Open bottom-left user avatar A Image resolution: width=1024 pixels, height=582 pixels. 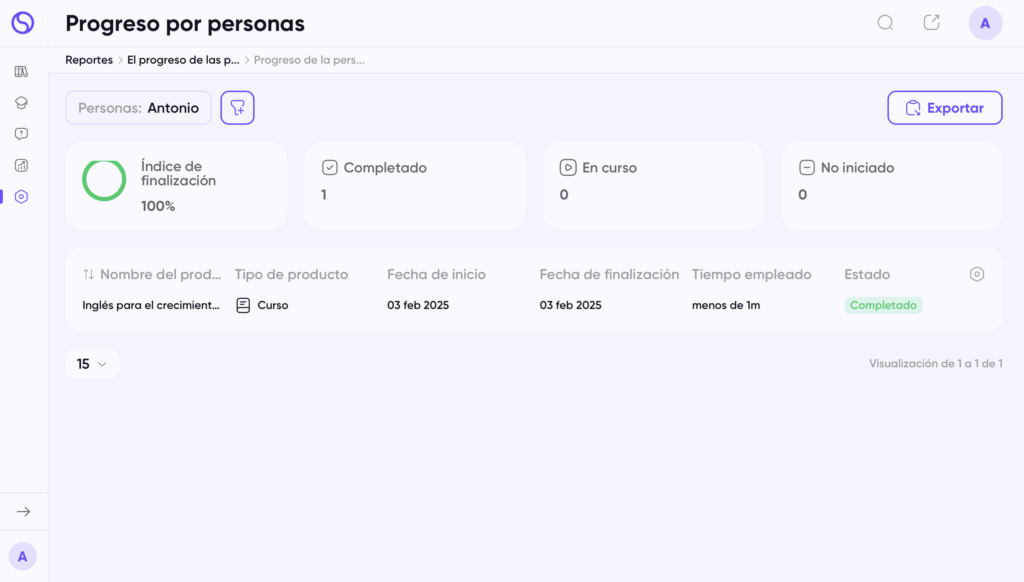pos(23,557)
